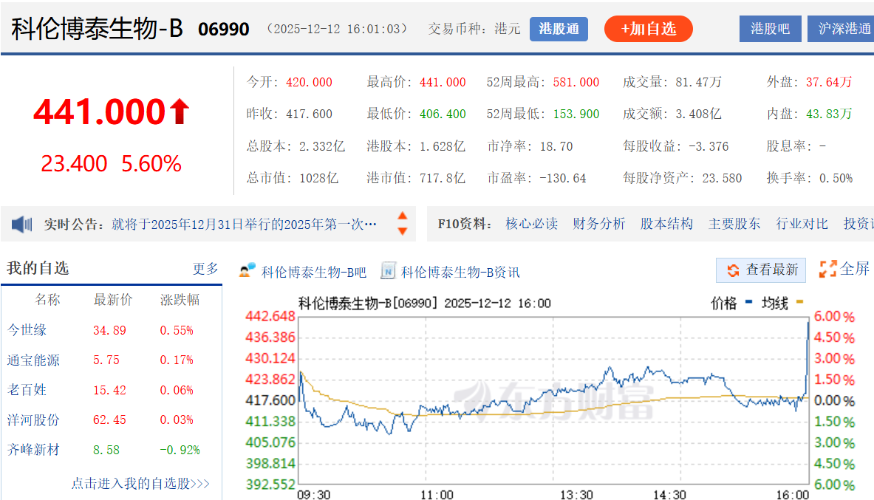Click 52周最高 value 581.000

(x=576, y=82)
